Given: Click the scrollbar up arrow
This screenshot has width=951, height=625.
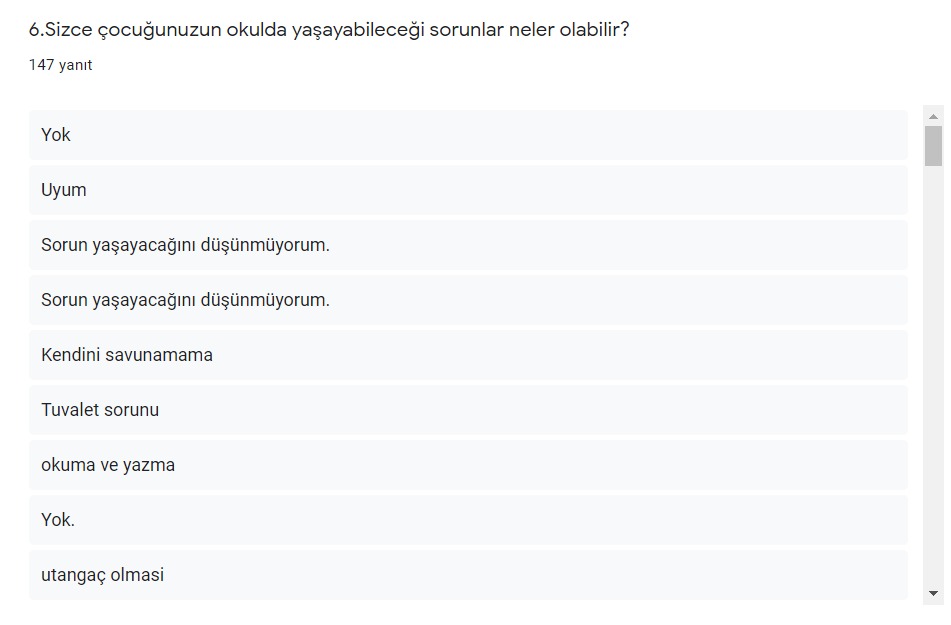Looking at the screenshot, I should tap(934, 116).
